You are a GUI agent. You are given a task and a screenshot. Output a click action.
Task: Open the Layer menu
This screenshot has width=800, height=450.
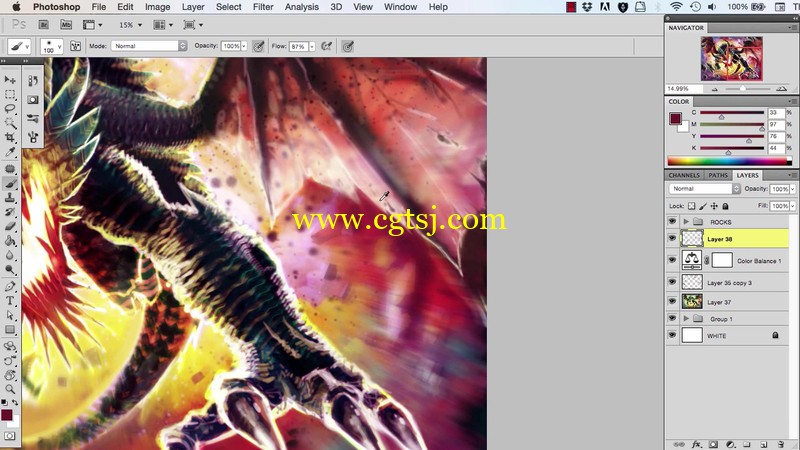(193, 7)
